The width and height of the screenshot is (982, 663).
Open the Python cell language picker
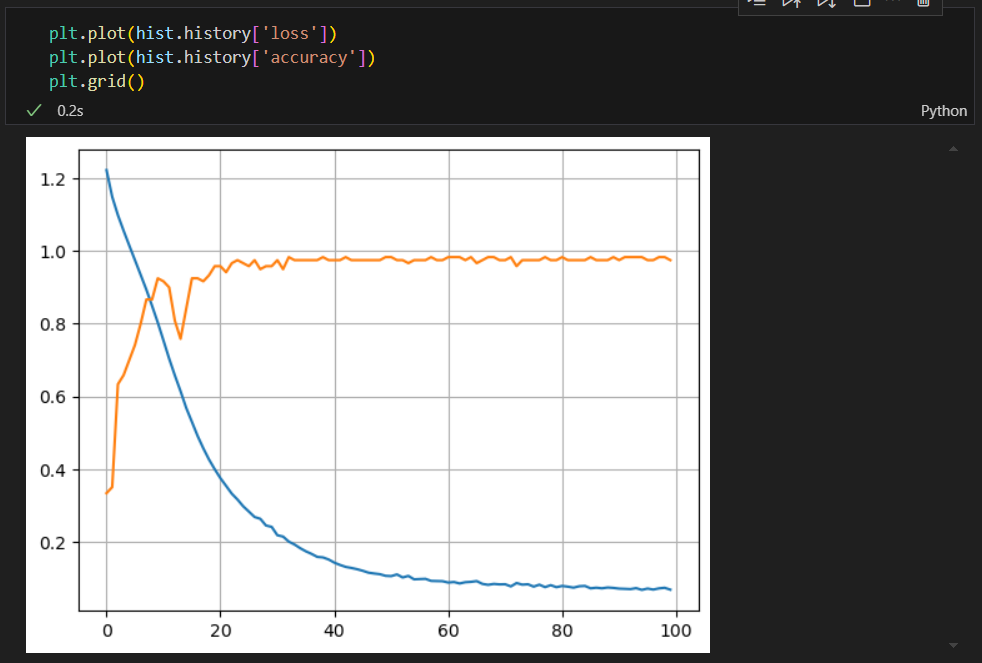click(x=943, y=111)
